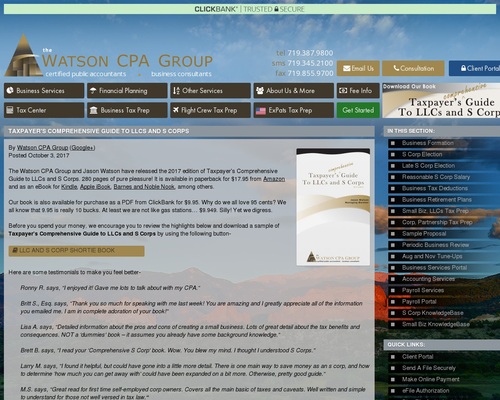Open the Business Services menu

(44, 91)
